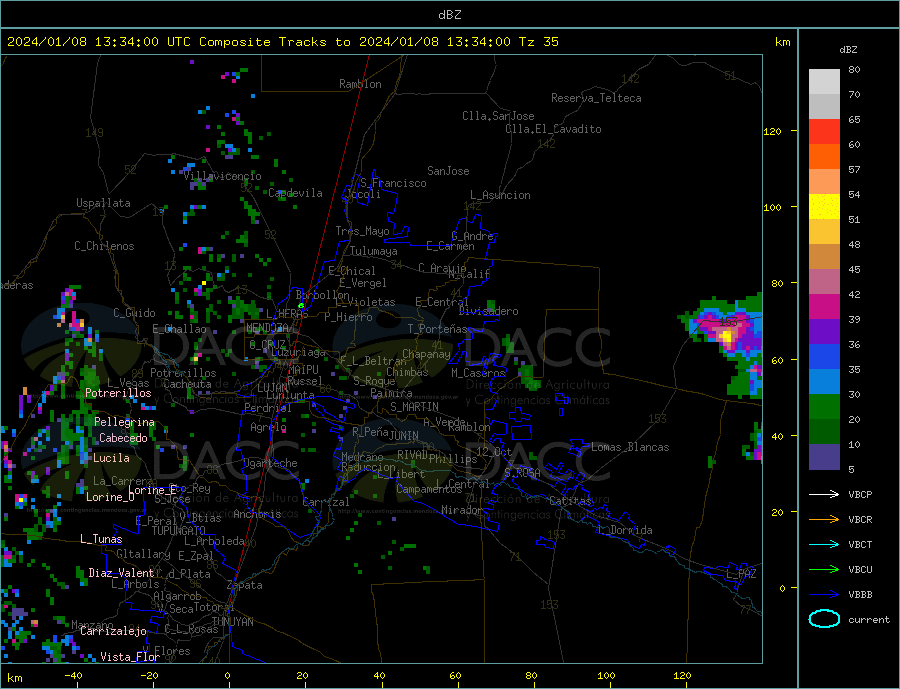This screenshot has height=689, width=900.
Task: Click the 'TUNUYAN' map label
Action: click(x=232, y=622)
